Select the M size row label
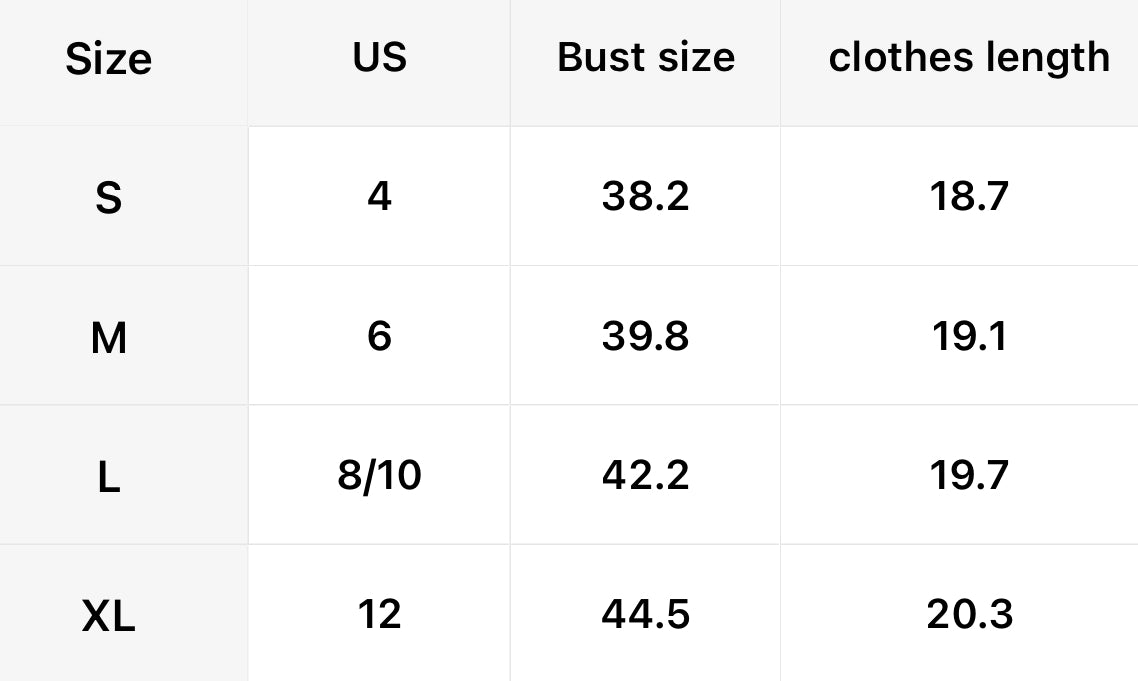1138x681 pixels. coord(108,338)
